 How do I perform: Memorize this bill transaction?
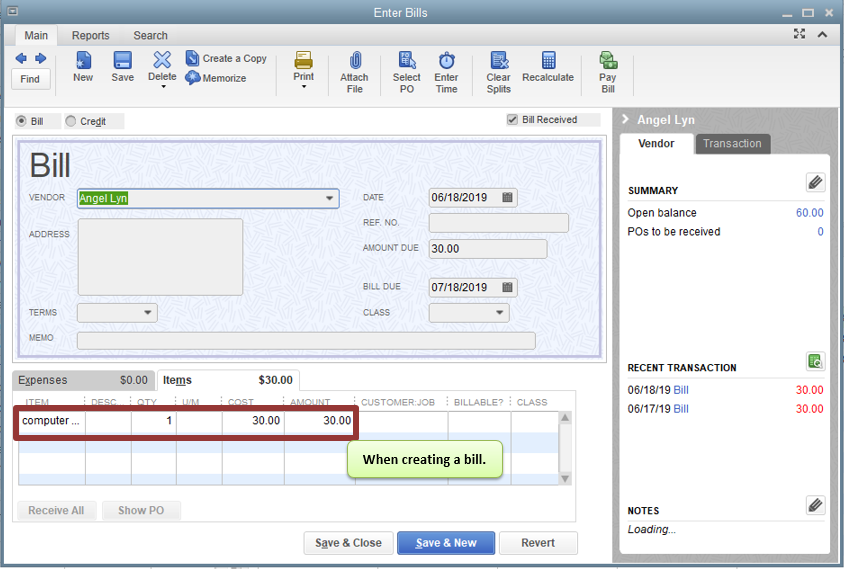pyautogui.click(x=216, y=78)
